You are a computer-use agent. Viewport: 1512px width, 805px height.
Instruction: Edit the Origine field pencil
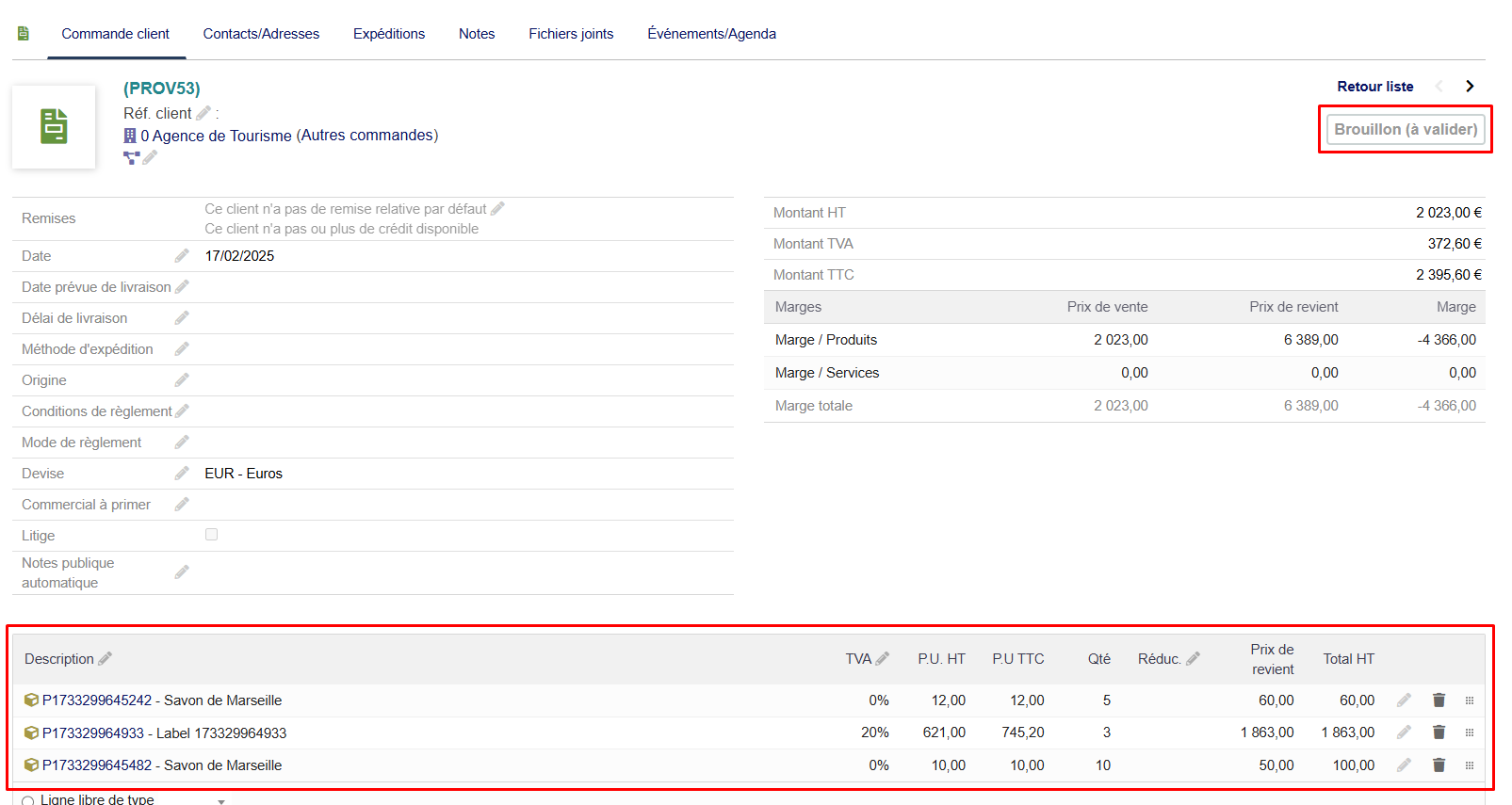182,380
